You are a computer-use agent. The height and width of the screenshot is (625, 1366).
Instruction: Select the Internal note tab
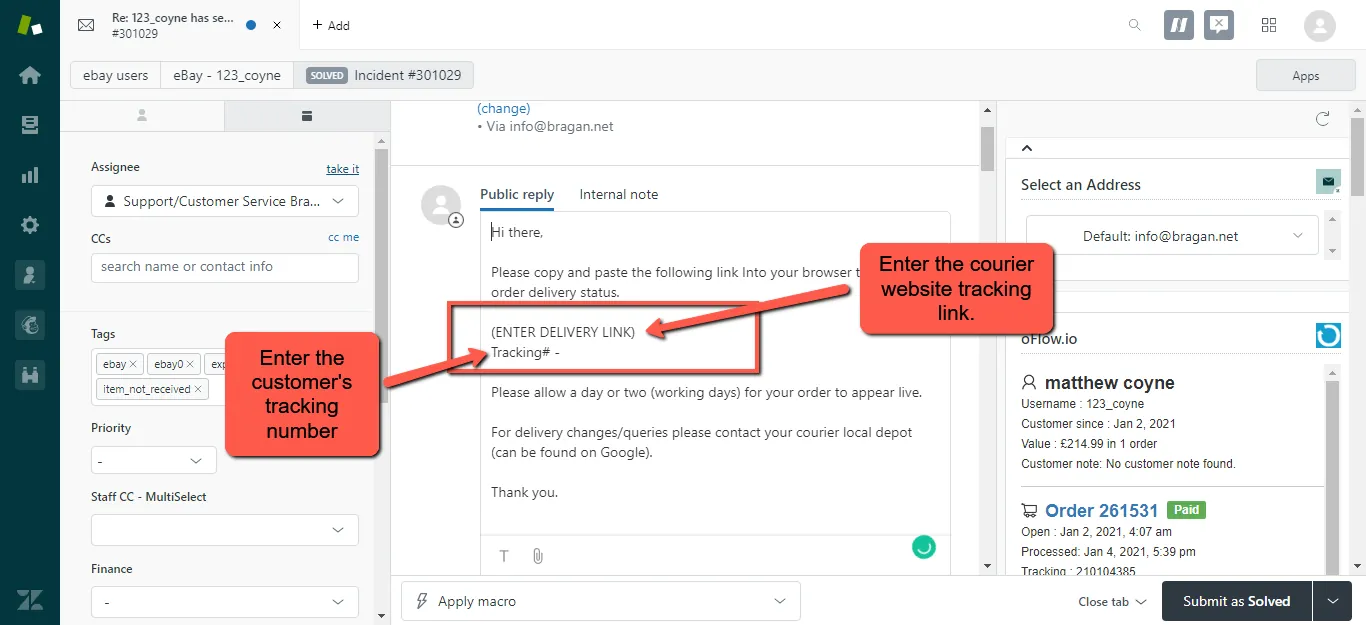pyautogui.click(x=619, y=194)
